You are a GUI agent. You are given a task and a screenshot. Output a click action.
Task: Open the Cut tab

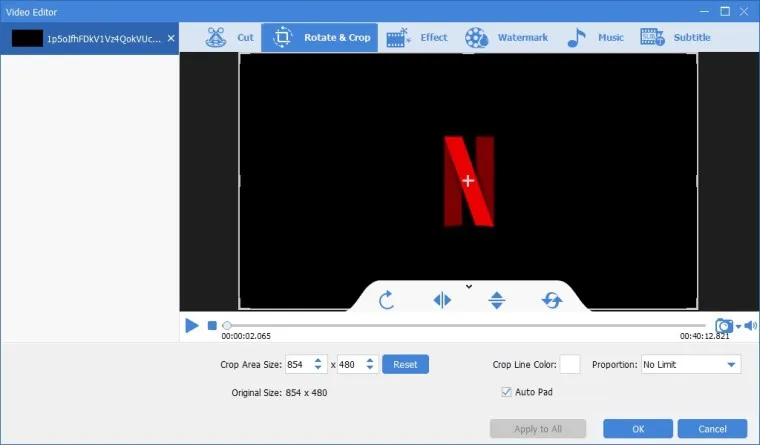click(x=230, y=37)
